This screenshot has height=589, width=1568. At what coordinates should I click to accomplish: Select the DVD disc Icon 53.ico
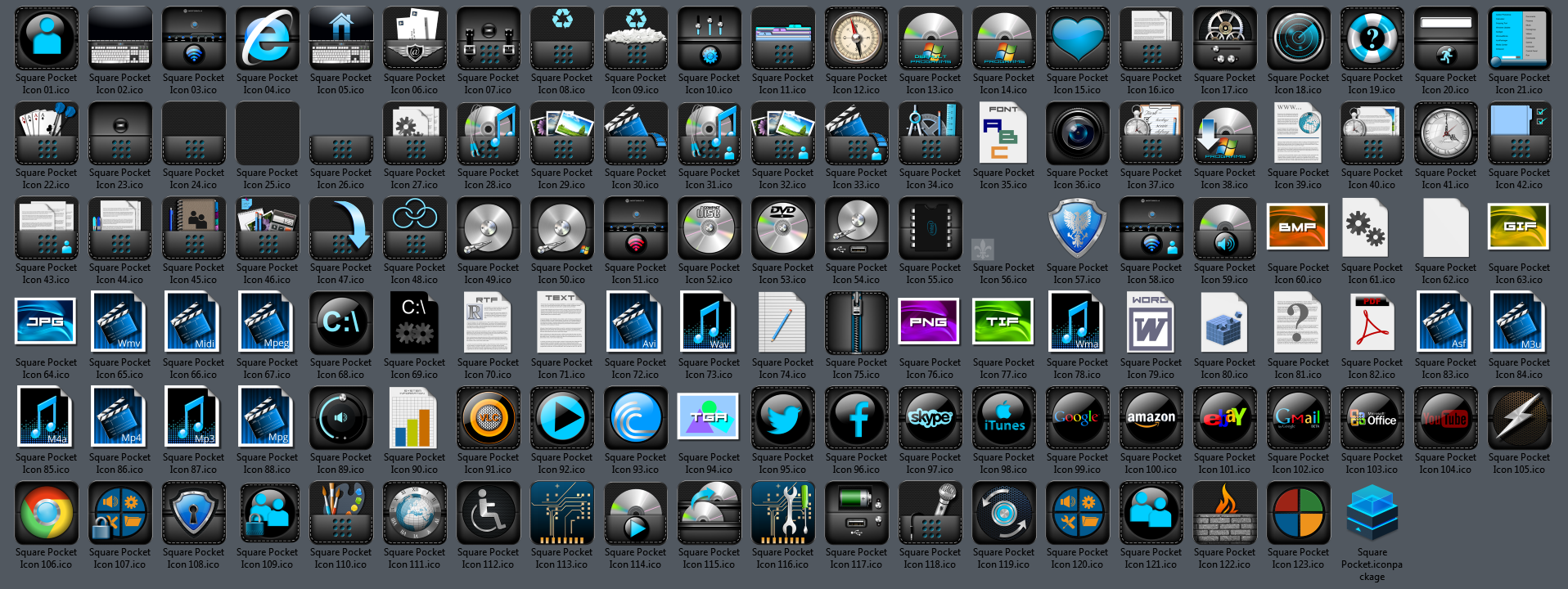coord(783,228)
